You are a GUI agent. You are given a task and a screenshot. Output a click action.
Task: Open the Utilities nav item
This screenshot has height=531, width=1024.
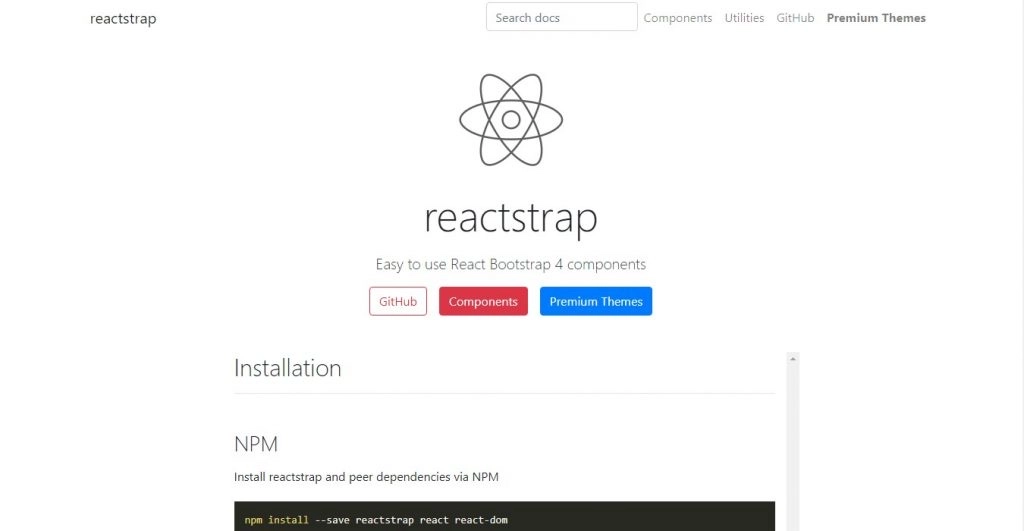tap(744, 18)
